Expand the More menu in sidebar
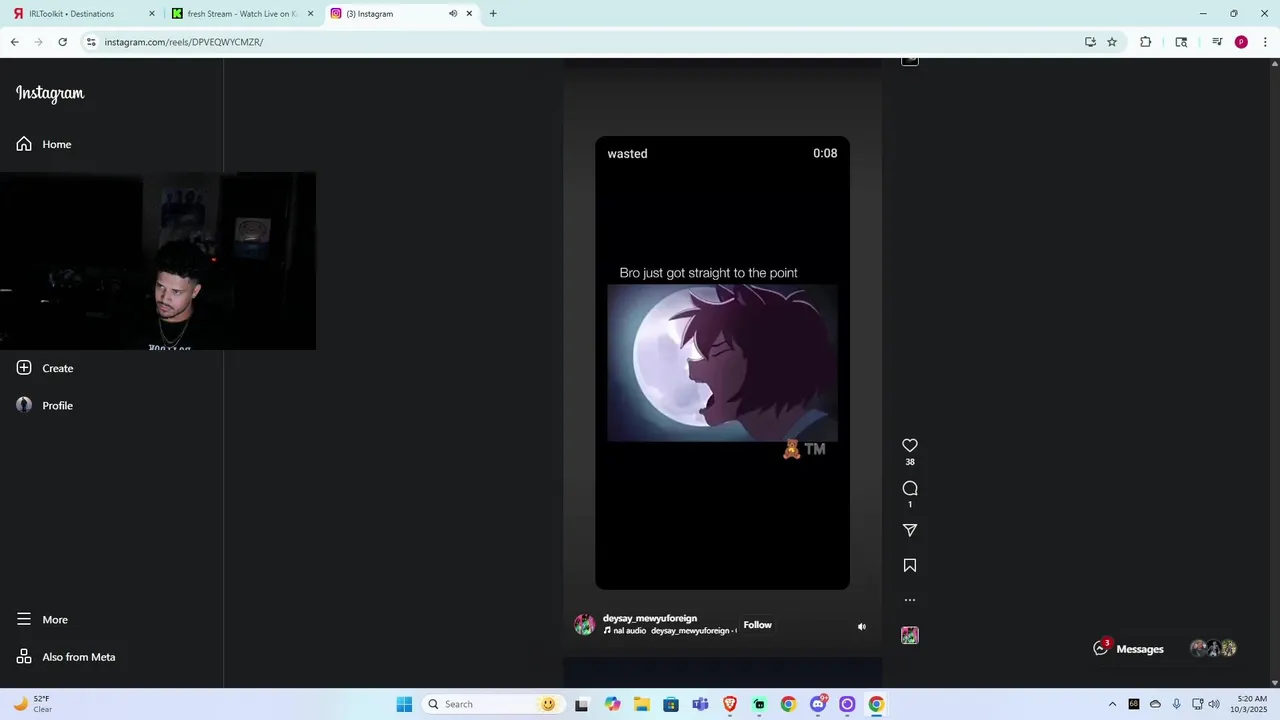The image size is (1280, 720). [x=42, y=619]
